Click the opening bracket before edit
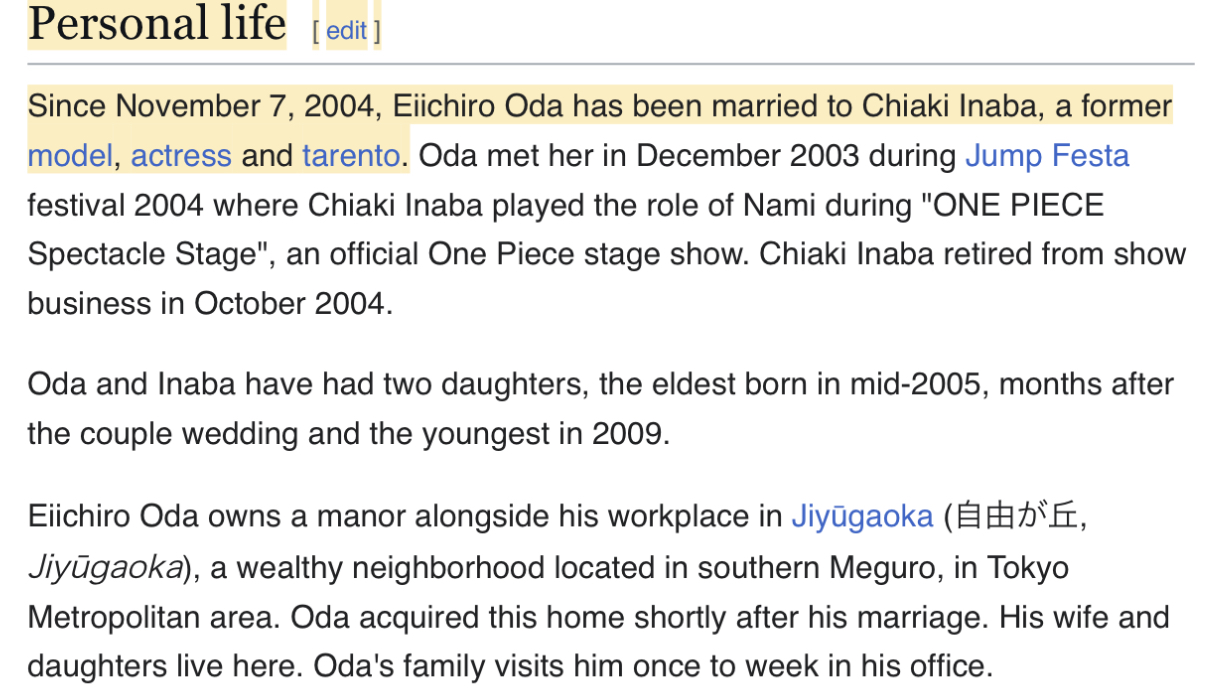Viewport: 1210px width, 692px height. click(x=316, y=31)
